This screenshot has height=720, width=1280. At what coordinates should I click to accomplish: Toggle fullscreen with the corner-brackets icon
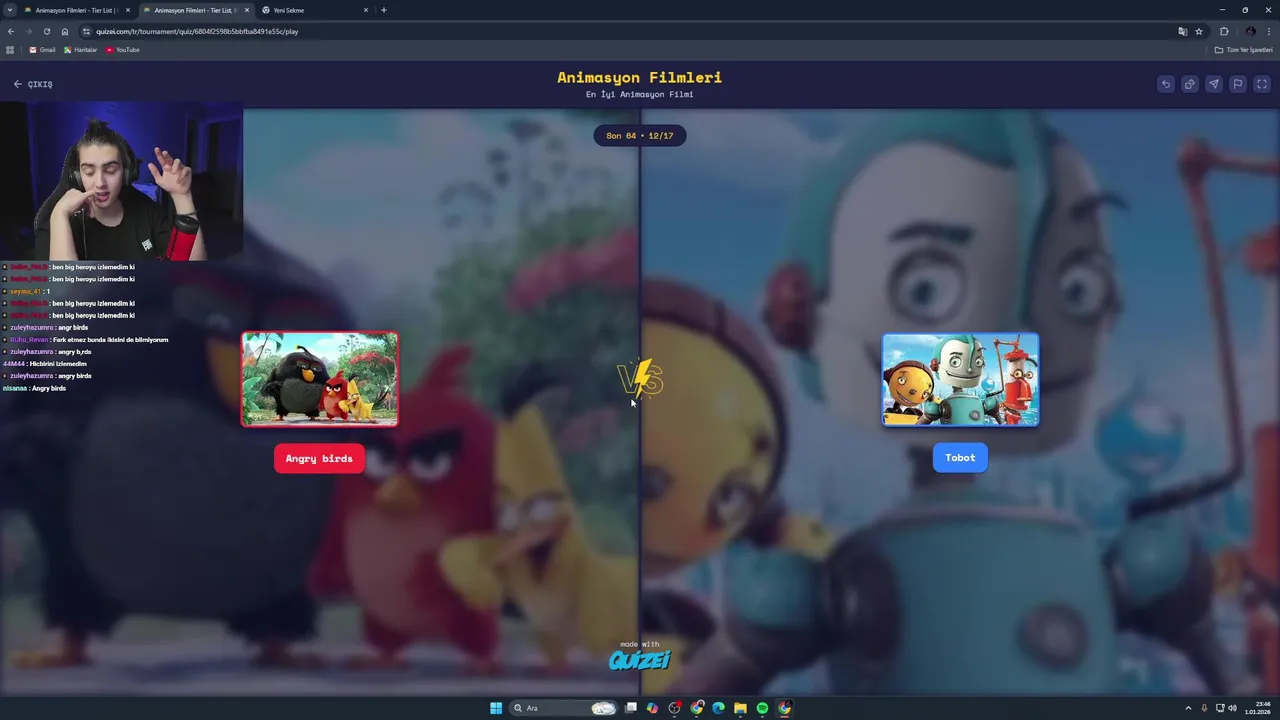(1261, 84)
